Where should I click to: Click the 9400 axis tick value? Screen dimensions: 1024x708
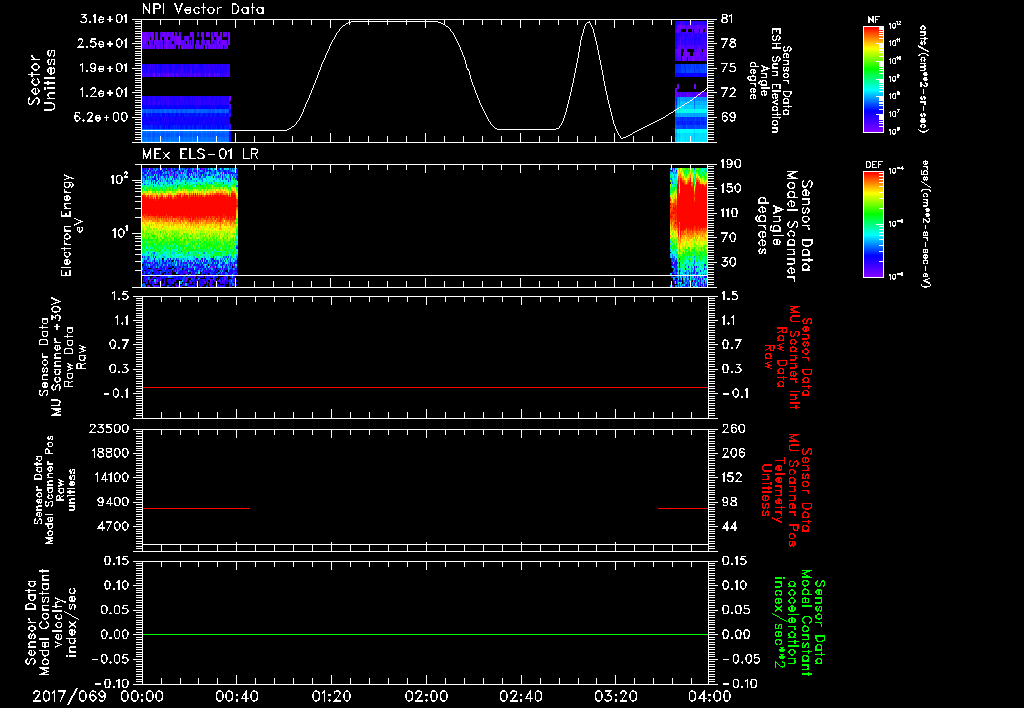[114, 502]
